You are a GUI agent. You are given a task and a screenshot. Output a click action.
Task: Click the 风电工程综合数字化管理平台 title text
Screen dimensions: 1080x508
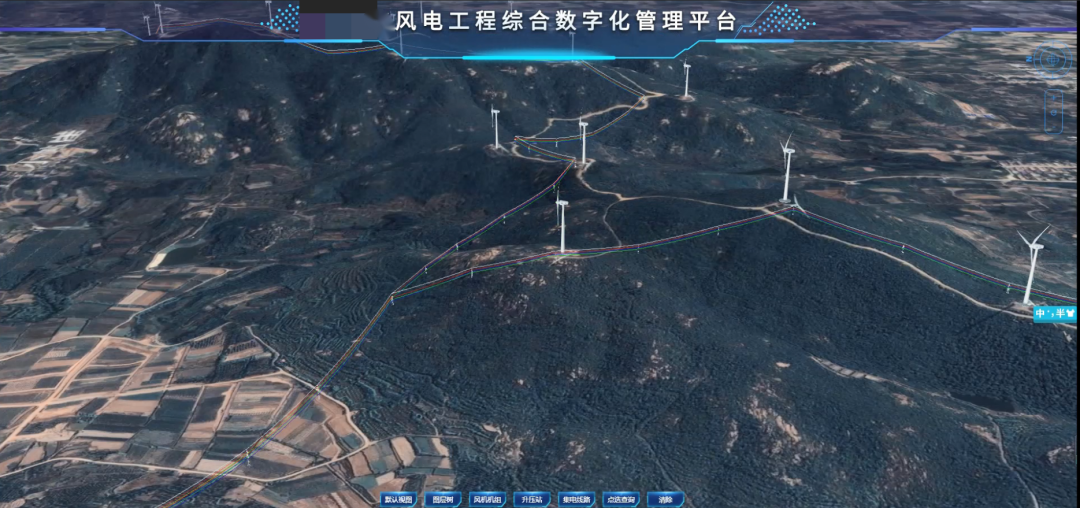(x=566, y=21)
